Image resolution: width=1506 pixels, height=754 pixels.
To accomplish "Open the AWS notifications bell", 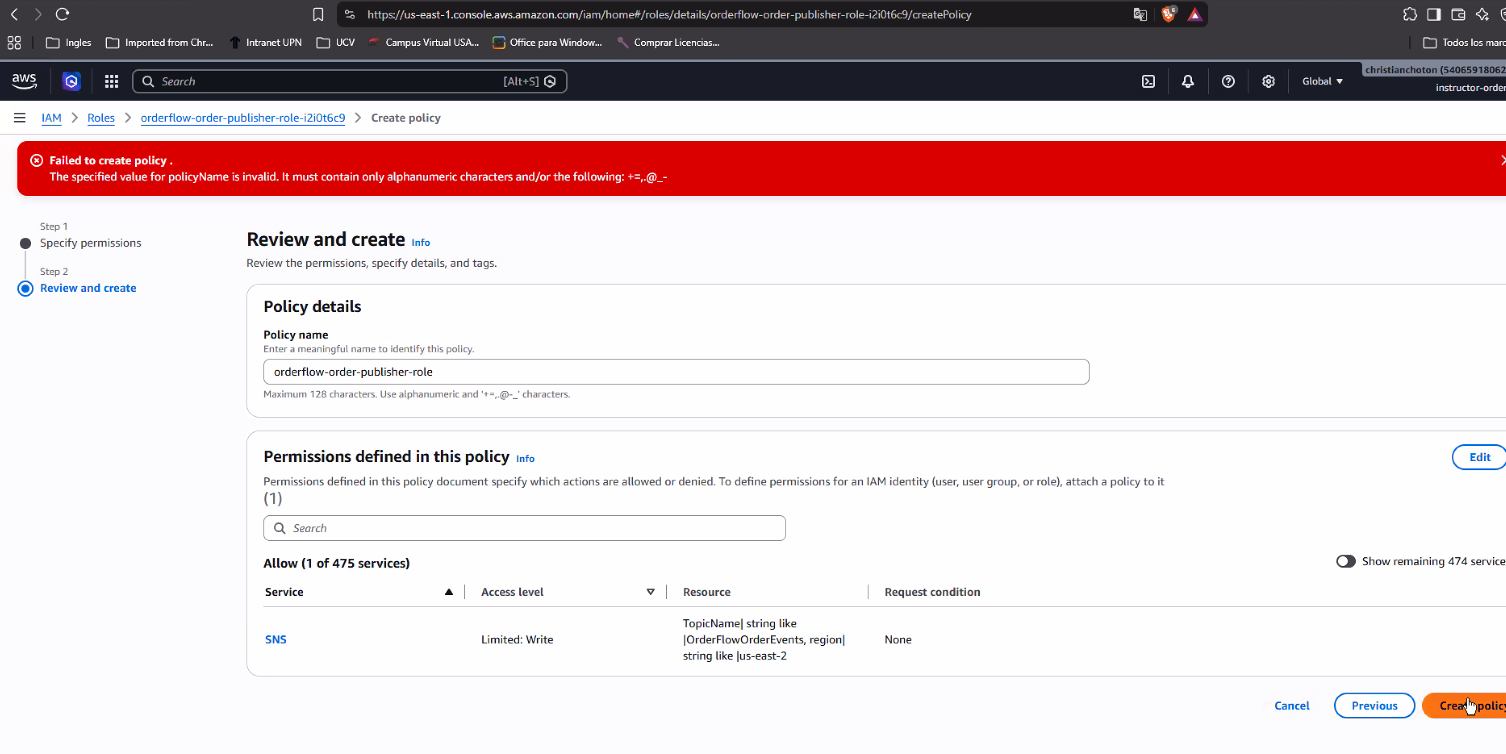I will pos(1188,81).
